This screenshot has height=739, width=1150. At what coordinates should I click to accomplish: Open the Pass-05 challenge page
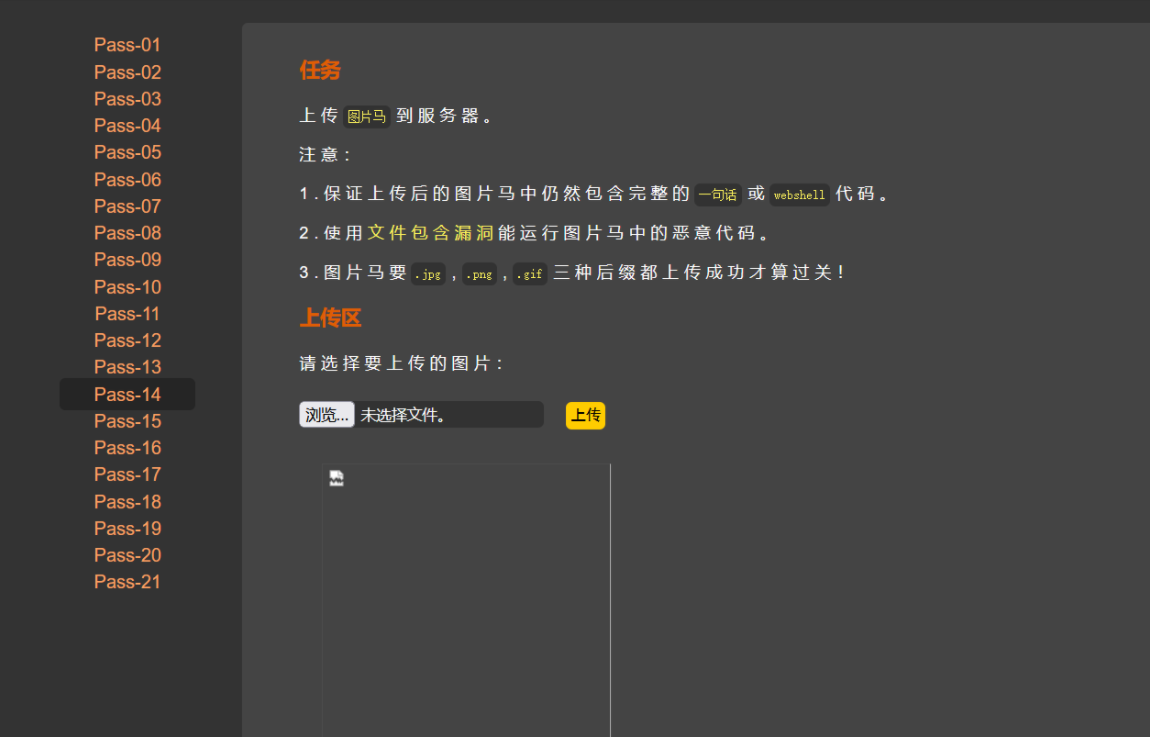(127, 152)
